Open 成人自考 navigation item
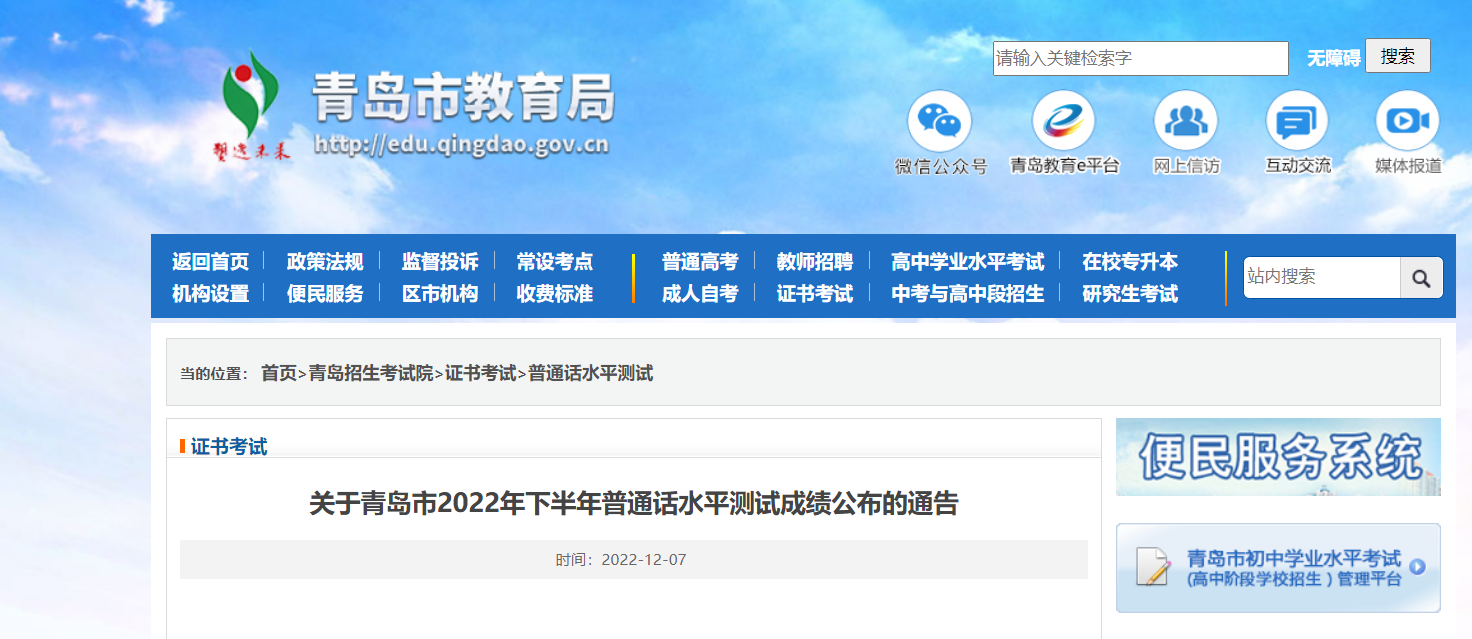Viewport: 1472px width, 639px height. [x=700, y=294]
